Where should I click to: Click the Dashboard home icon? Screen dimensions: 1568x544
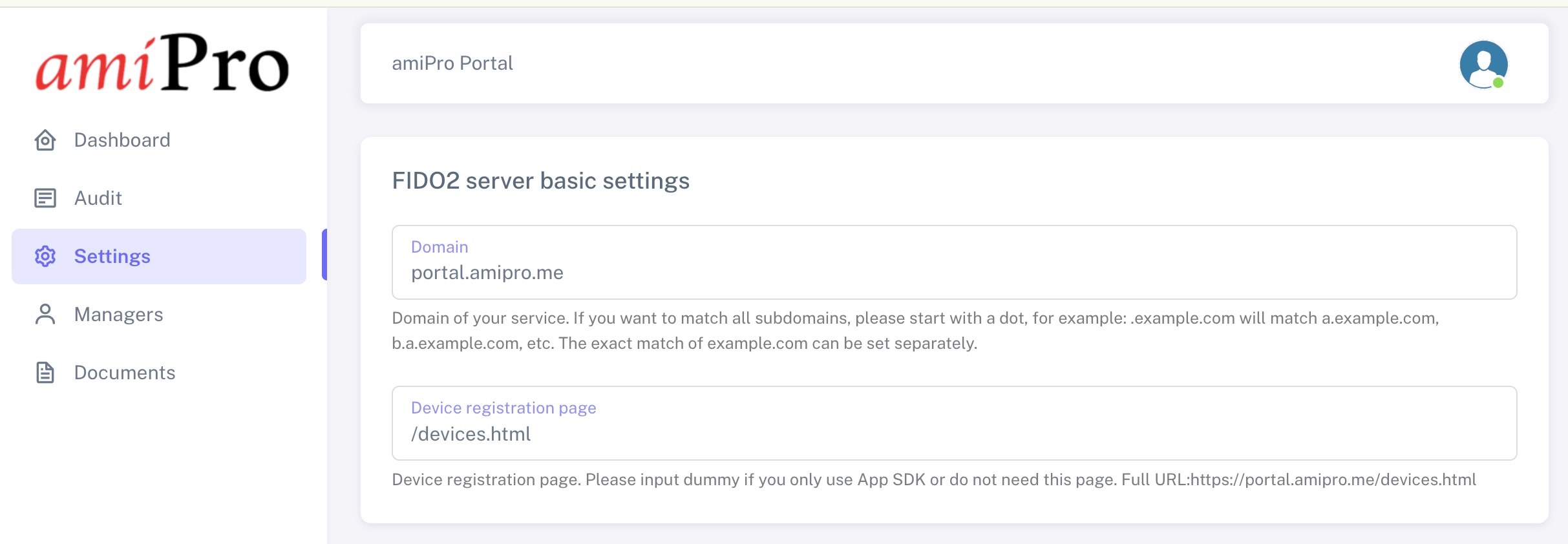[x=45, y=140]
